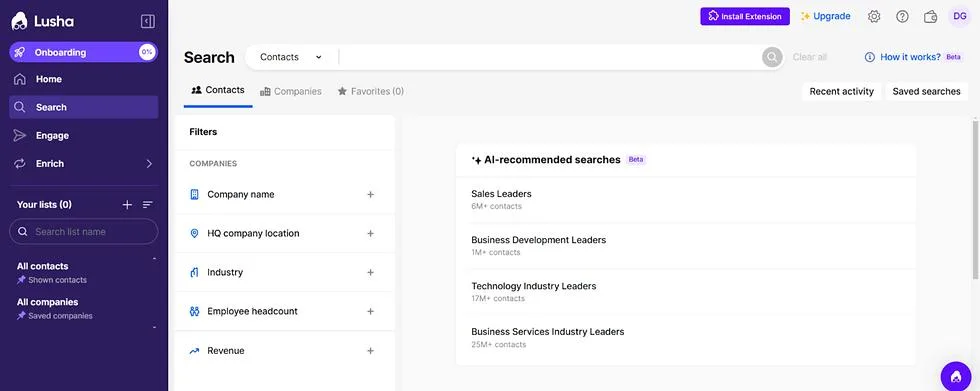Switch to Favorites (0) tab
The width and height of the screenshot is (980, 391).
pyautogui.click(x=371, y=91)
